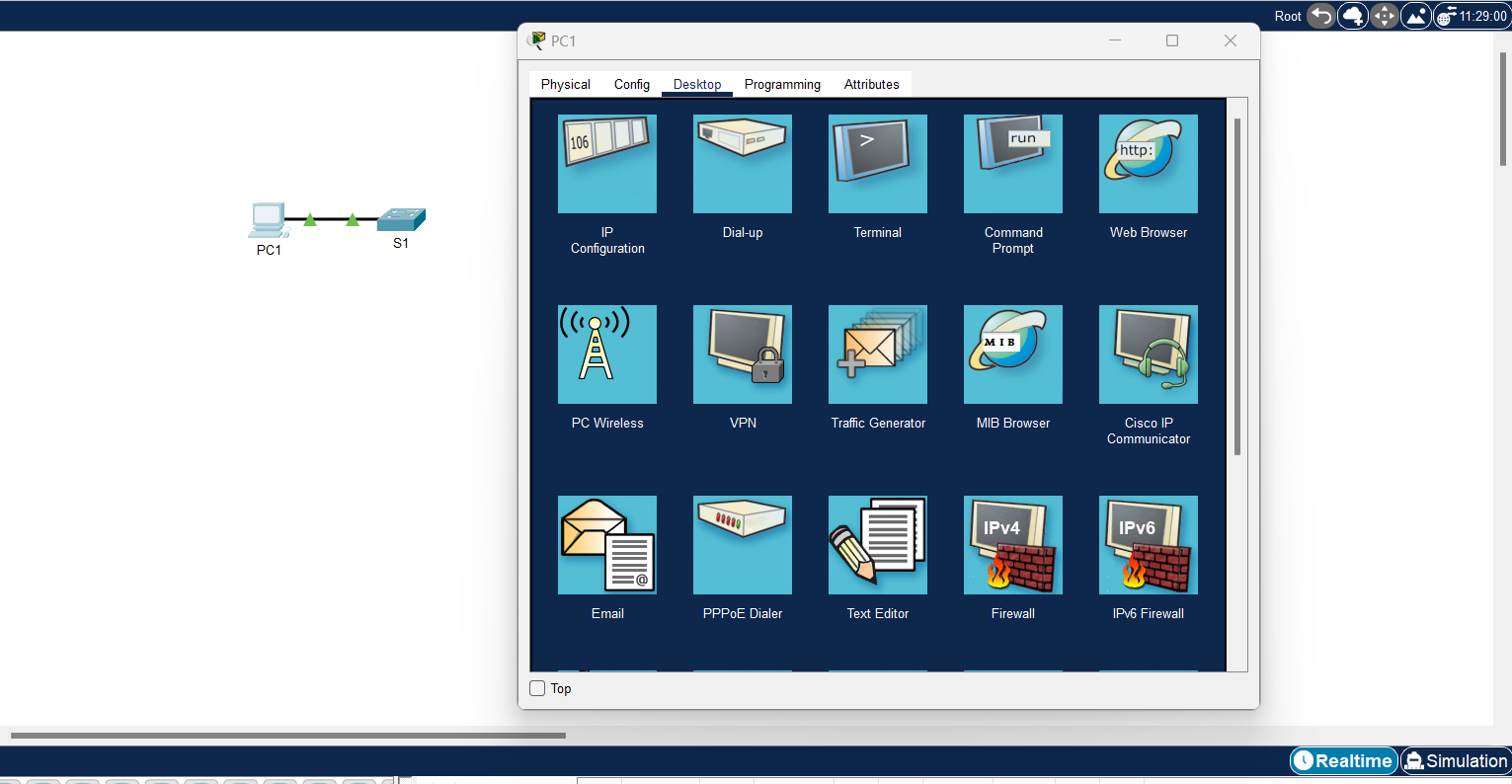Open the IPv4 Firewall settings
Screen dimensions: 1512x784
(x=1012, y=545)
